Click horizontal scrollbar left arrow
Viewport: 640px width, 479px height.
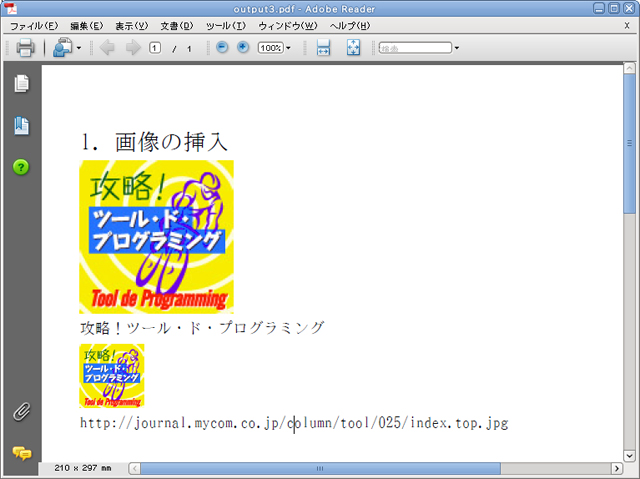tap(135, 468)
